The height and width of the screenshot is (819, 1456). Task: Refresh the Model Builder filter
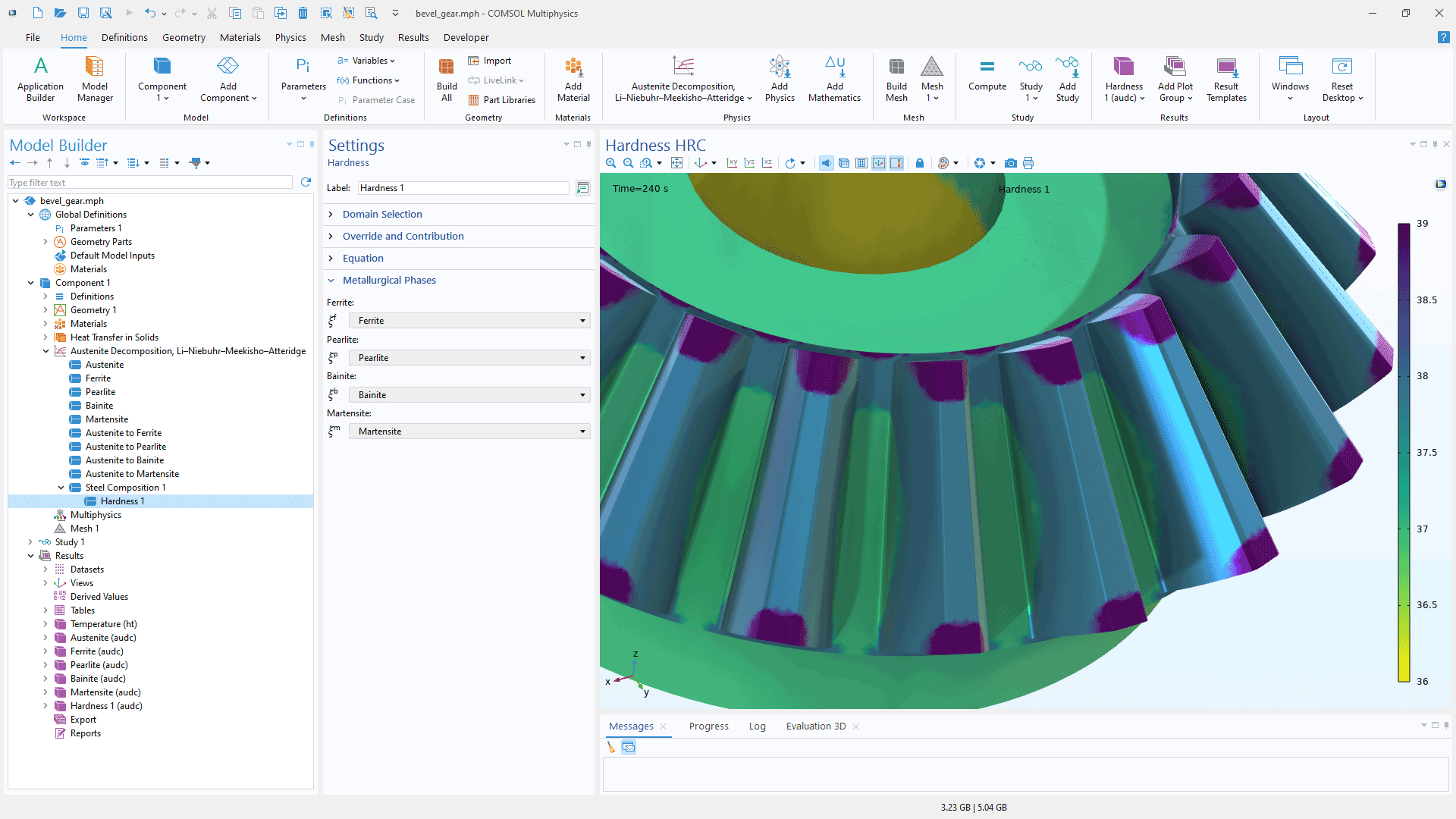(x=306, y=182)
